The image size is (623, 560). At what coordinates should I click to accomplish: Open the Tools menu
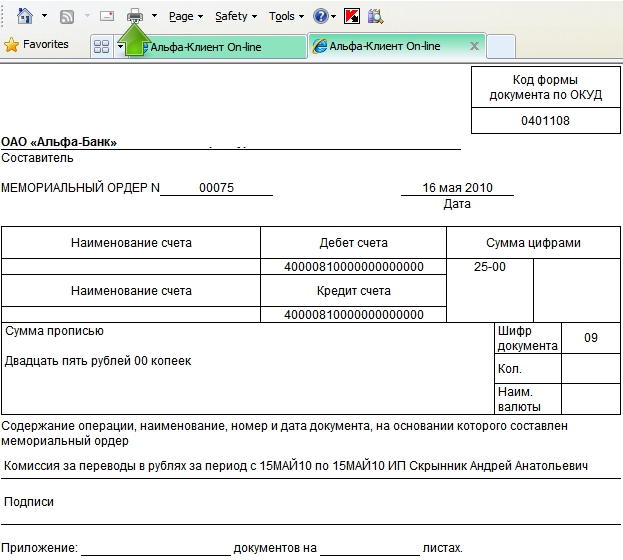(286, 17)
